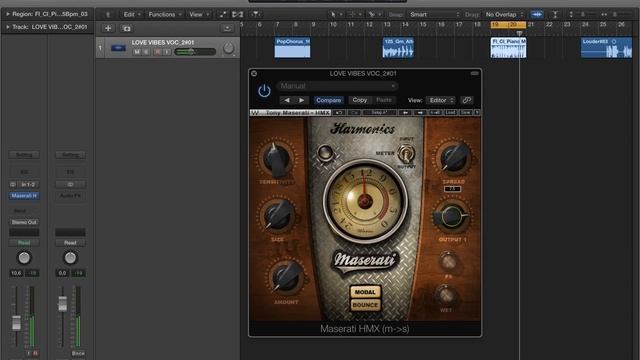Open the View Editor dropdown
The width and height of the screenshot is (640, 360).
click(440, 100)
